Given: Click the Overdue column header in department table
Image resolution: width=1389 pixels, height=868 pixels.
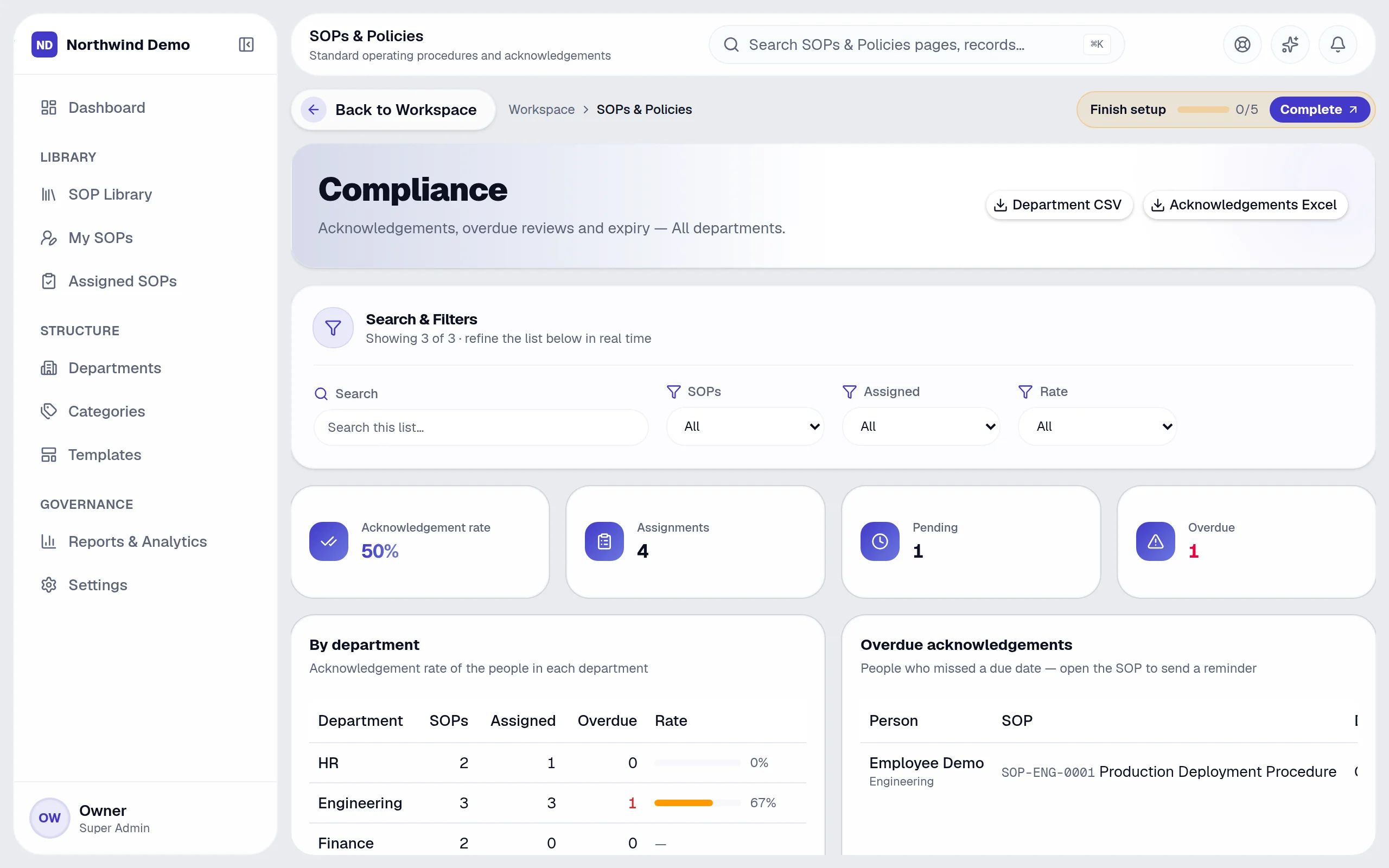Looking at the screenshot, I should coord(607,720).
